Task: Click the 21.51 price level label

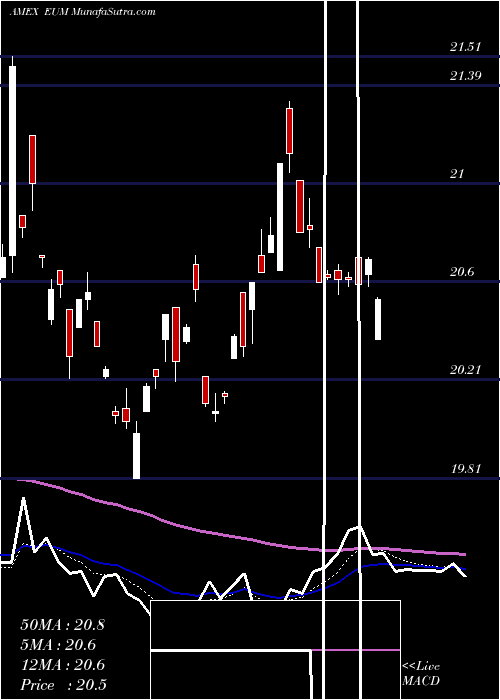Action: click(x=465, y=46)
